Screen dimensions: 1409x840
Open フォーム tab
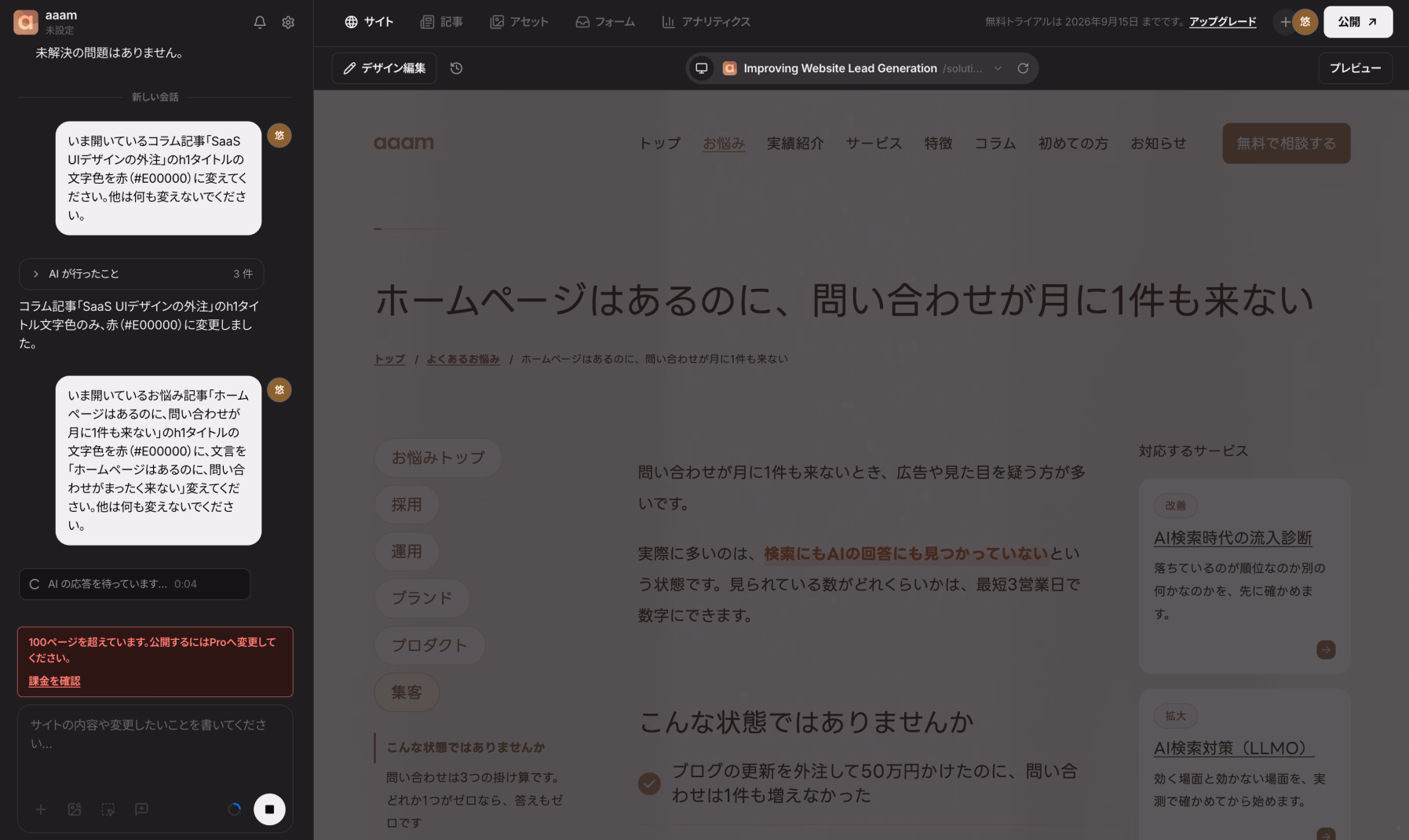coord(605,22)
